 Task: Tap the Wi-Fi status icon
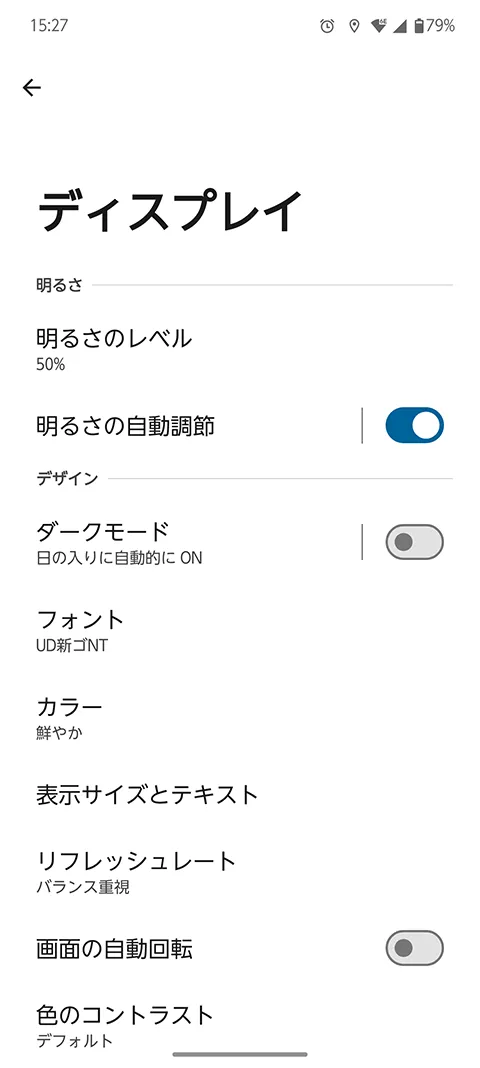(x=379, y=27)
